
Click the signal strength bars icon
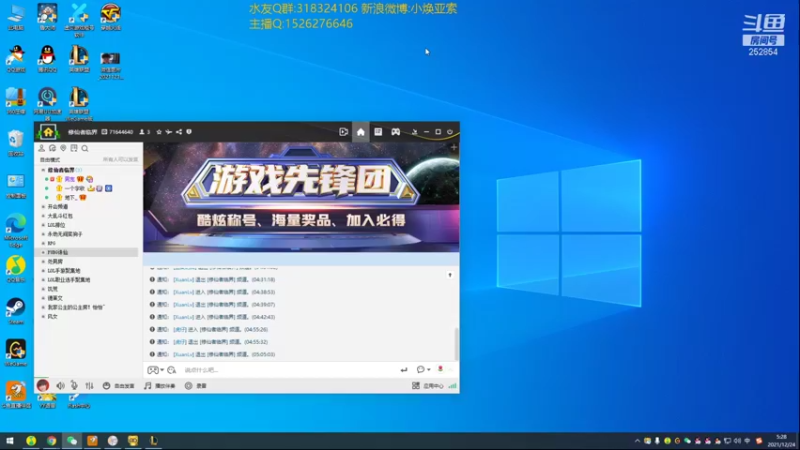pyautogui.click(x=453, y=386)
